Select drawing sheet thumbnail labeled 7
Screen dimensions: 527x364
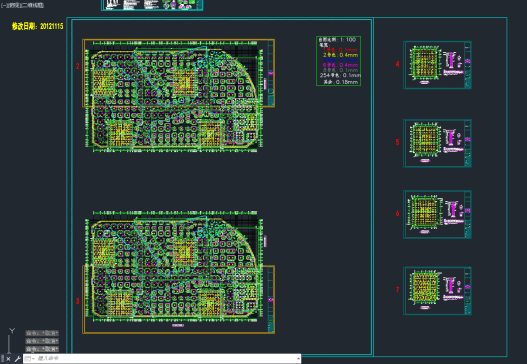437,291
